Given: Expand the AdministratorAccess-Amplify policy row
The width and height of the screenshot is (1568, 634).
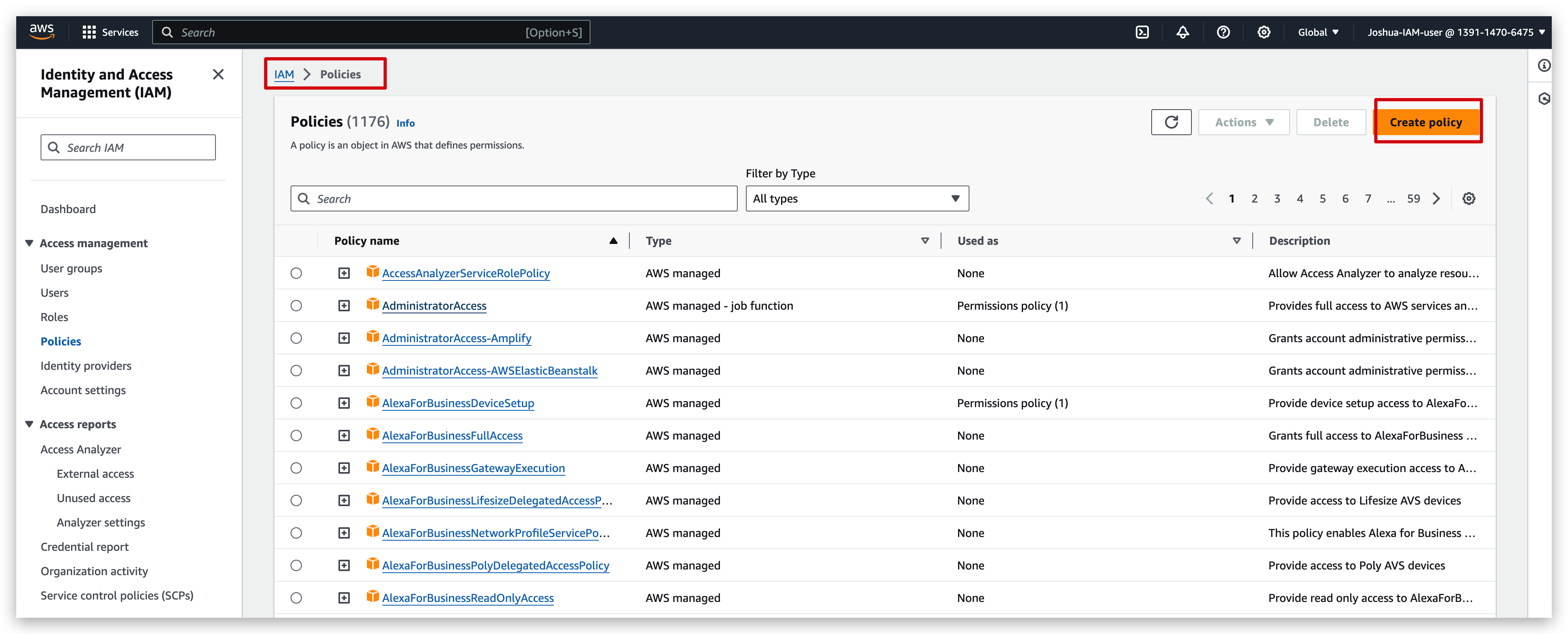Looking at the screenshot, I should click(x=344, y=338).
